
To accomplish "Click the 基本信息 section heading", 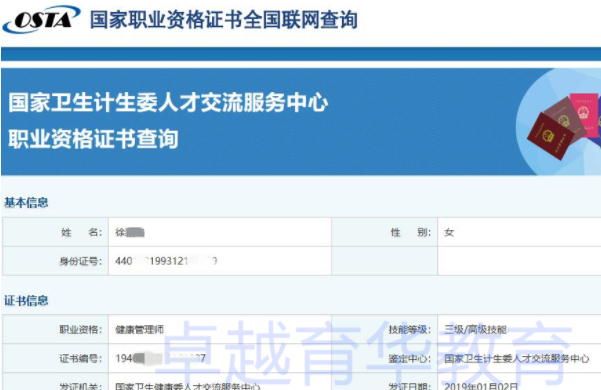I will (x=26, y=203).
